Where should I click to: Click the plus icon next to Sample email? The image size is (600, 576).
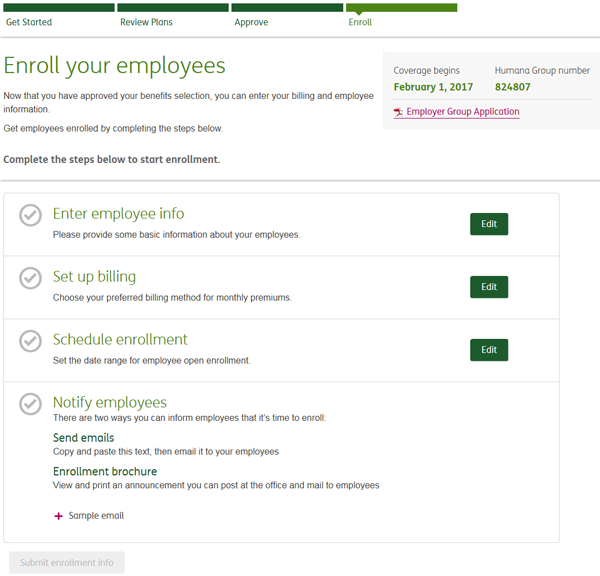click(x=58, y=516)
